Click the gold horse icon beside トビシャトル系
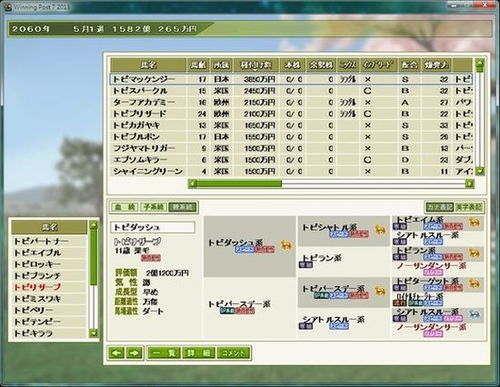Screen dimensions: 500x387 click(x=379, y=230)
